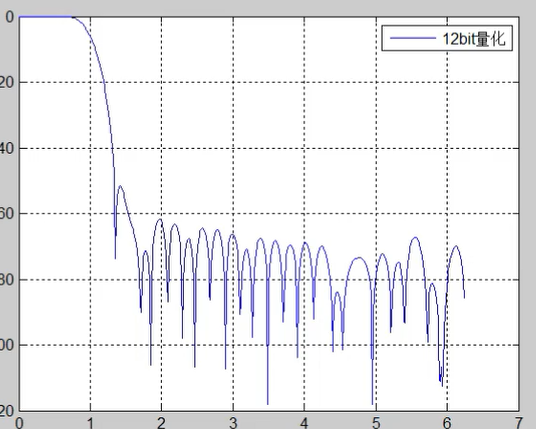Select the blue line sample in legend
This screenshot has width=536, height=429.
pyautogui.click(x=413, y=38)
